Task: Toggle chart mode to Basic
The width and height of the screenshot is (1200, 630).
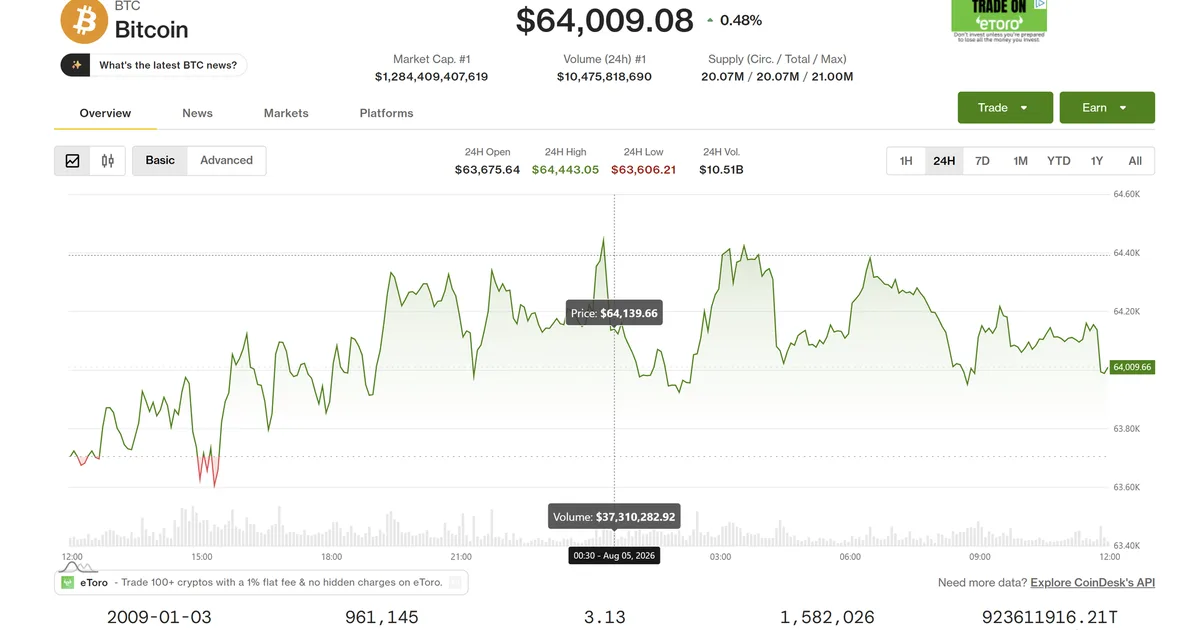Action: tap(160, 160)
